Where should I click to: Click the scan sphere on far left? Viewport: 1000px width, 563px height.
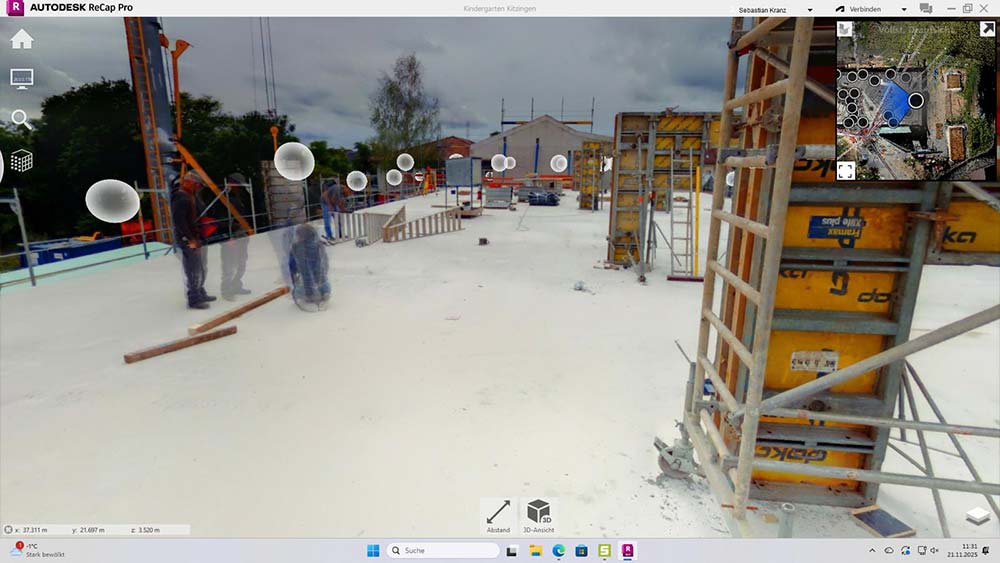click(x=112, y=200)
